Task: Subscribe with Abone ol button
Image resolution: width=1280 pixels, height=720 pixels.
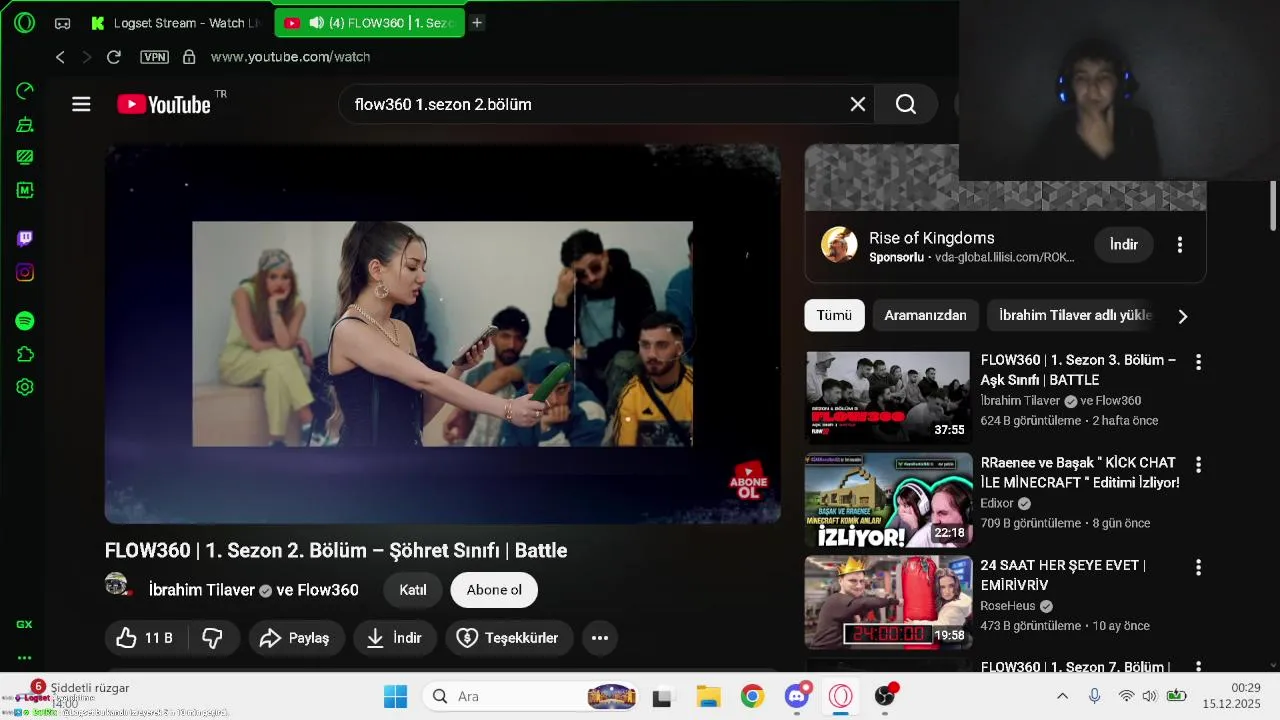Action: coord(494,590)
